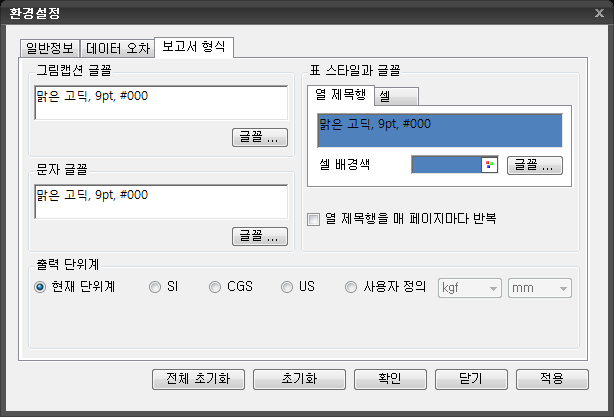This screenshot has height=418, width=614.
Task: Select the 현재 단위계 radio button
Action: pyautogui.click(x=40, y=287)
